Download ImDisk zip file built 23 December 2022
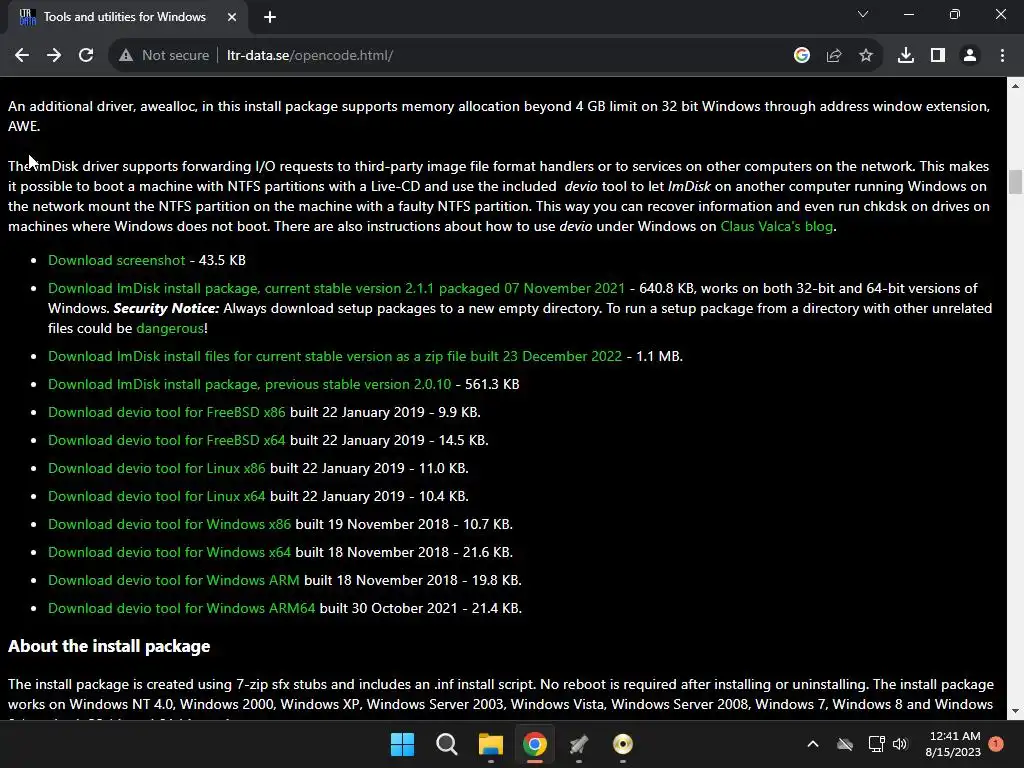1024x768 pixels. click(335, 357)
